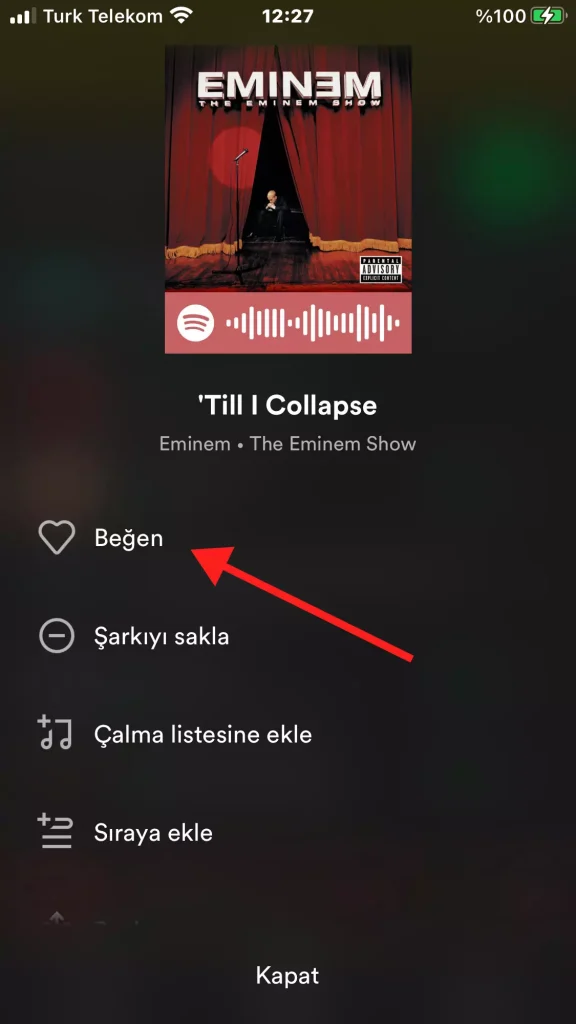Tap the Turk Telekom carrier label
Screen dimensions: 576x1024
coord(103,16)
